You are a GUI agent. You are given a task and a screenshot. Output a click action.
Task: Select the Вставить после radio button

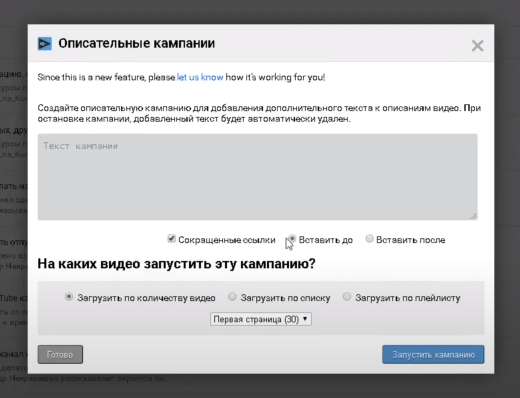[369, 239]
